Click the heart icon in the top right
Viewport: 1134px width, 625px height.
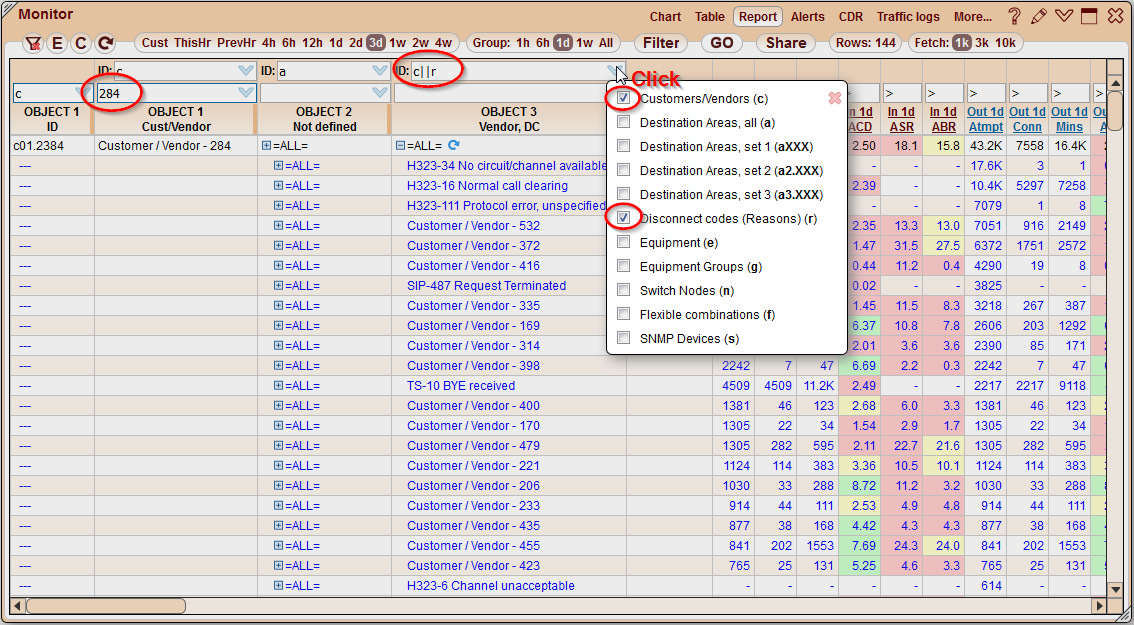coord(1062,17)
